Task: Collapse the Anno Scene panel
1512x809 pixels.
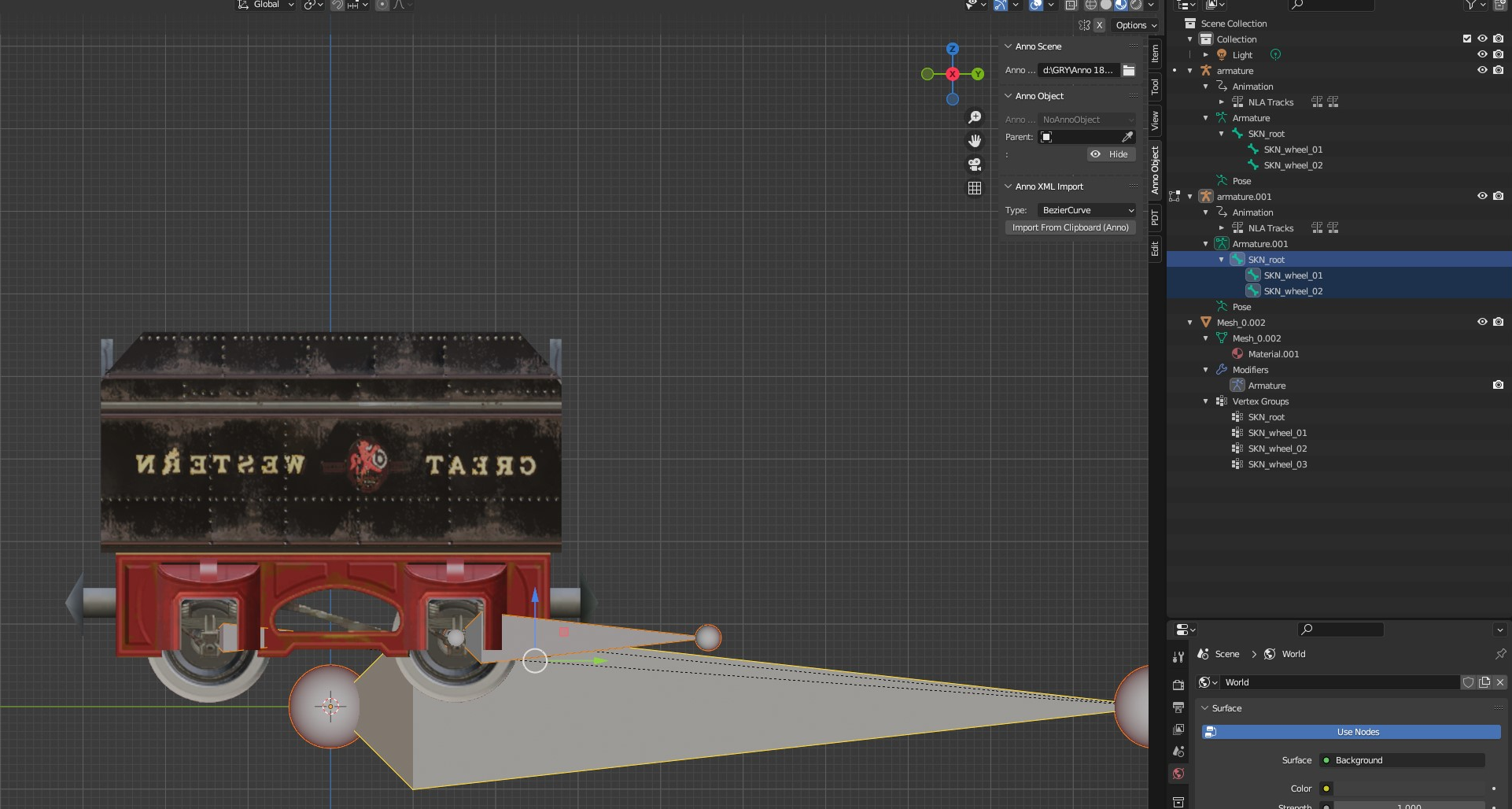Action: click(x=1008, y=46)
